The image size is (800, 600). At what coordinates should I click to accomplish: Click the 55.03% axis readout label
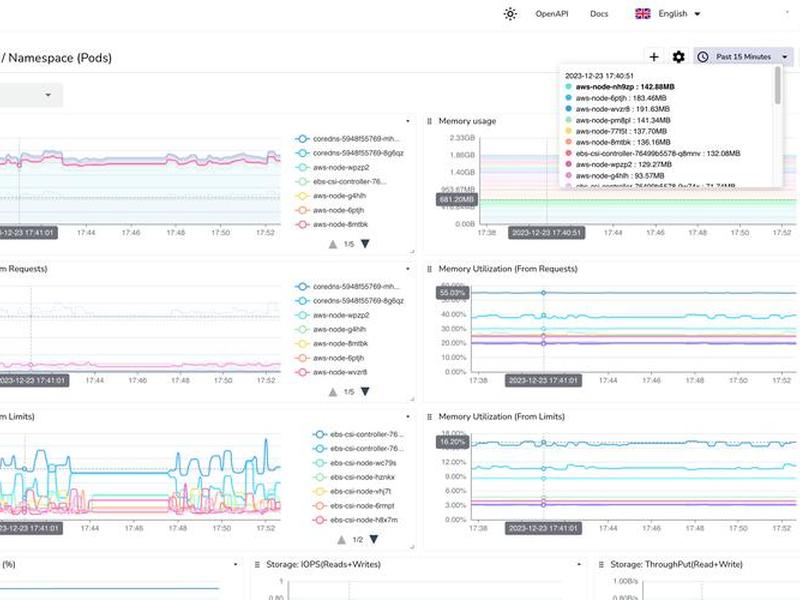pyautogui.click(x=453, y=293)
